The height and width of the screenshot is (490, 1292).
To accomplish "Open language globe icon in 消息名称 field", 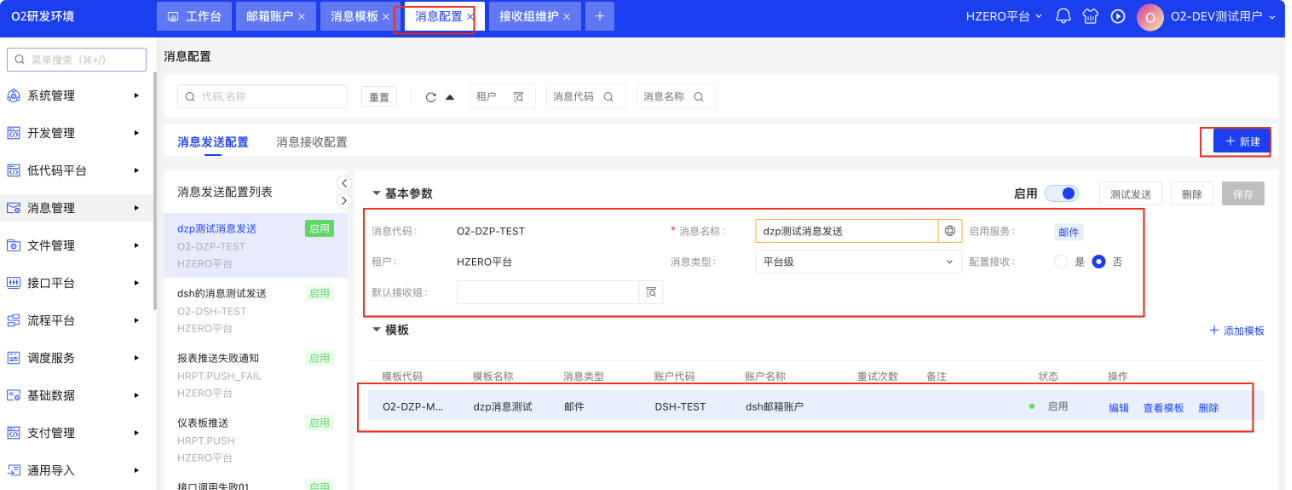I will [x=950, y=231].
